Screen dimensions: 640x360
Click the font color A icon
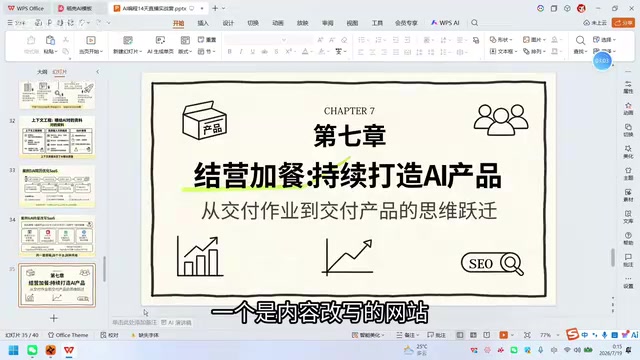tap(305, 51)
